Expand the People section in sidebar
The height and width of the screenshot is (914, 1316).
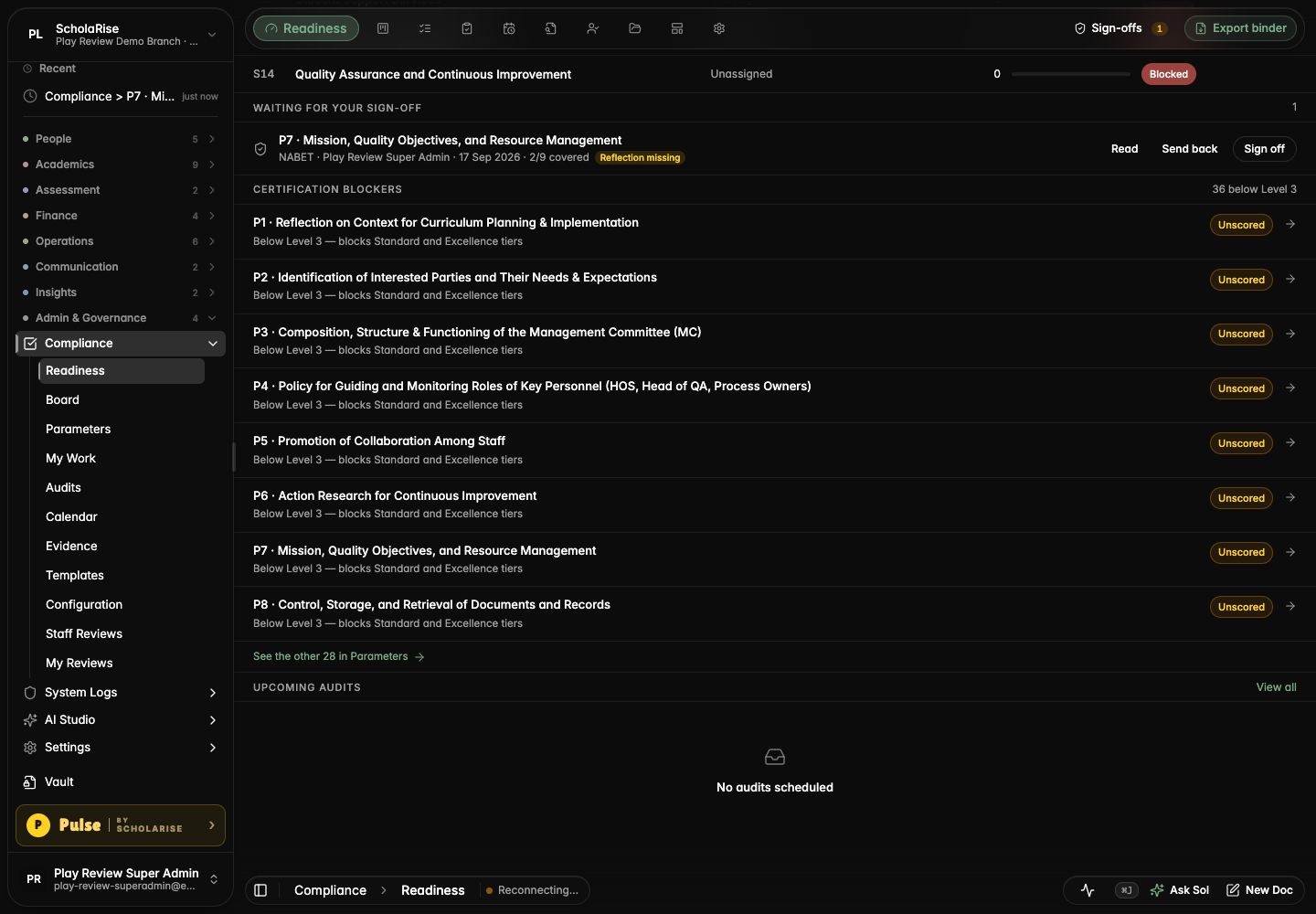pyautogui.click(x=121, y=139)
